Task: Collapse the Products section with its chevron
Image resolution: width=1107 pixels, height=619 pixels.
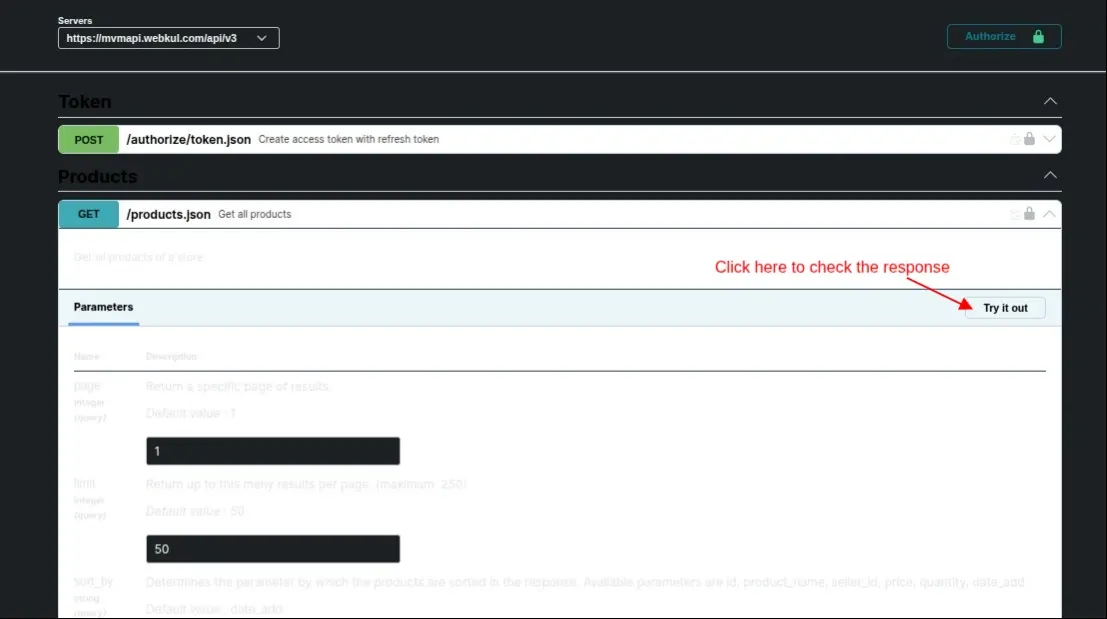Action: pyautogui.click(x=1050, y=175)
